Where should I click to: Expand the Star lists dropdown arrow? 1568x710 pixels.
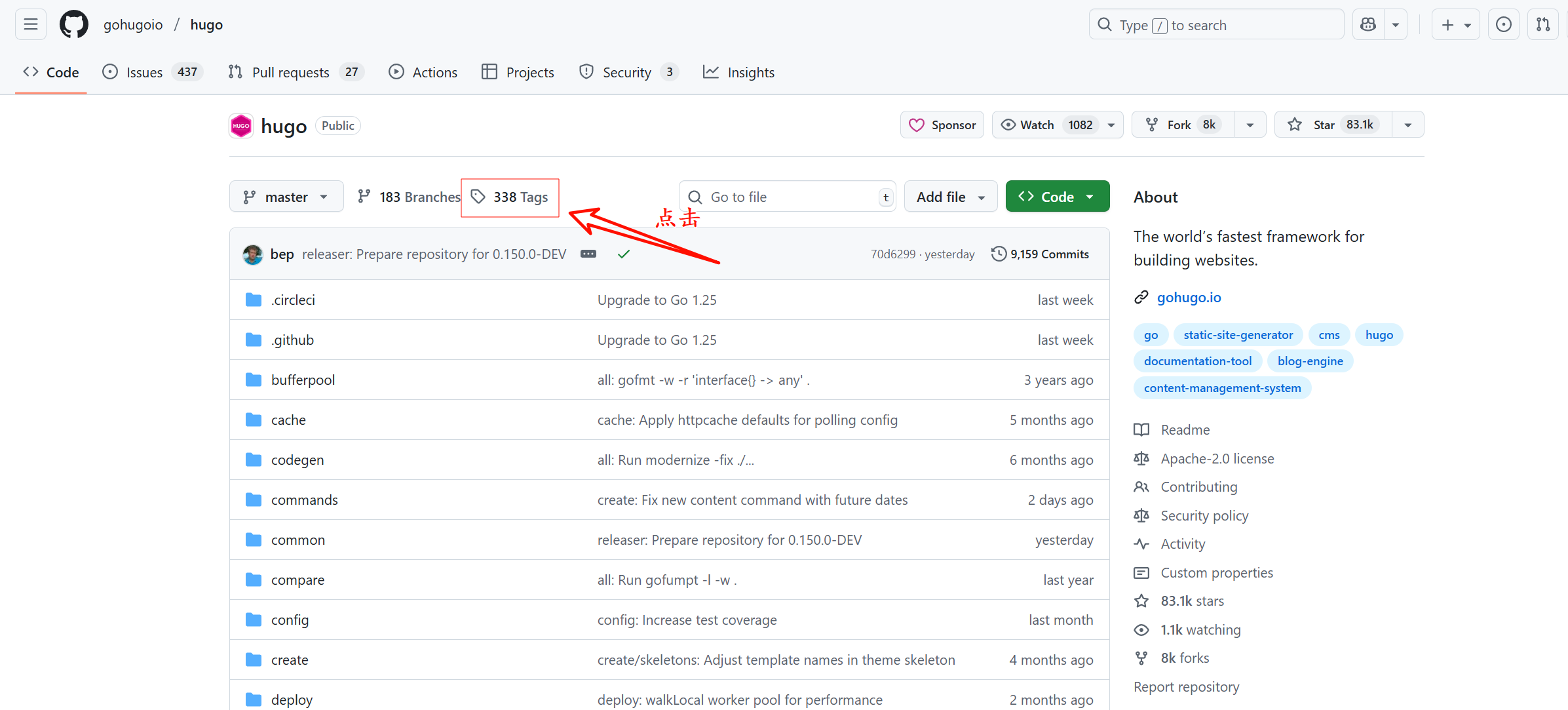(x=1408, y=125)
